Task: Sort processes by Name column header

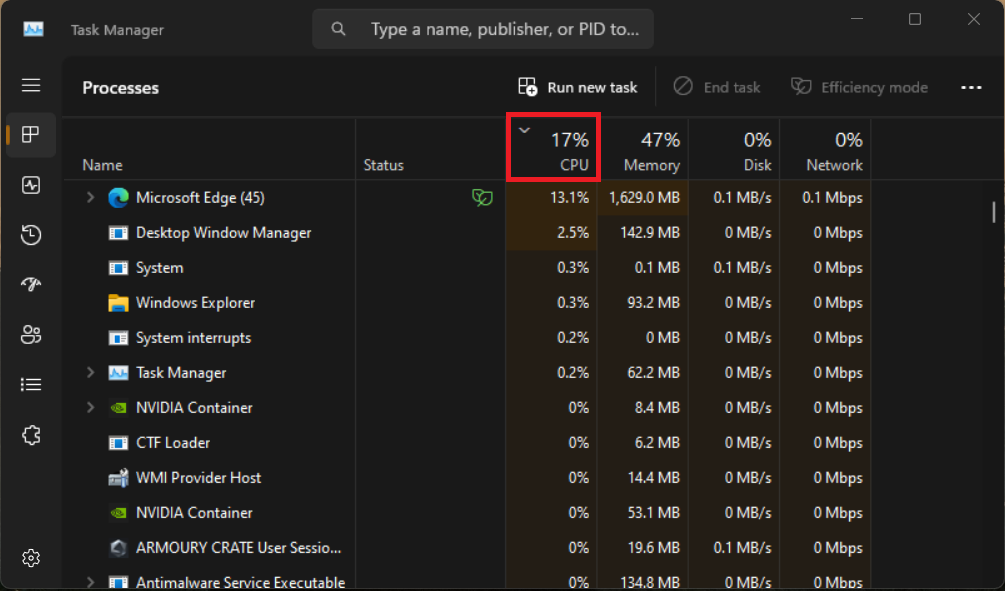Action: 102,165
